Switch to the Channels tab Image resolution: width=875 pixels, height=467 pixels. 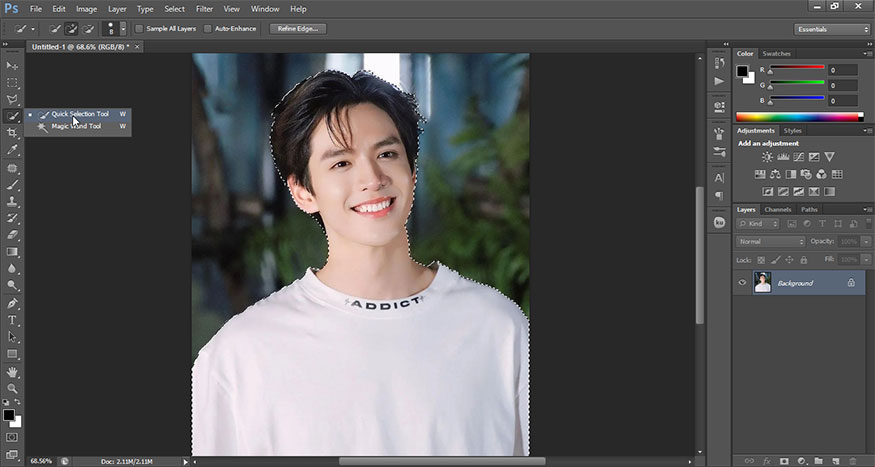pyautogui.click(x=777, y=209)
